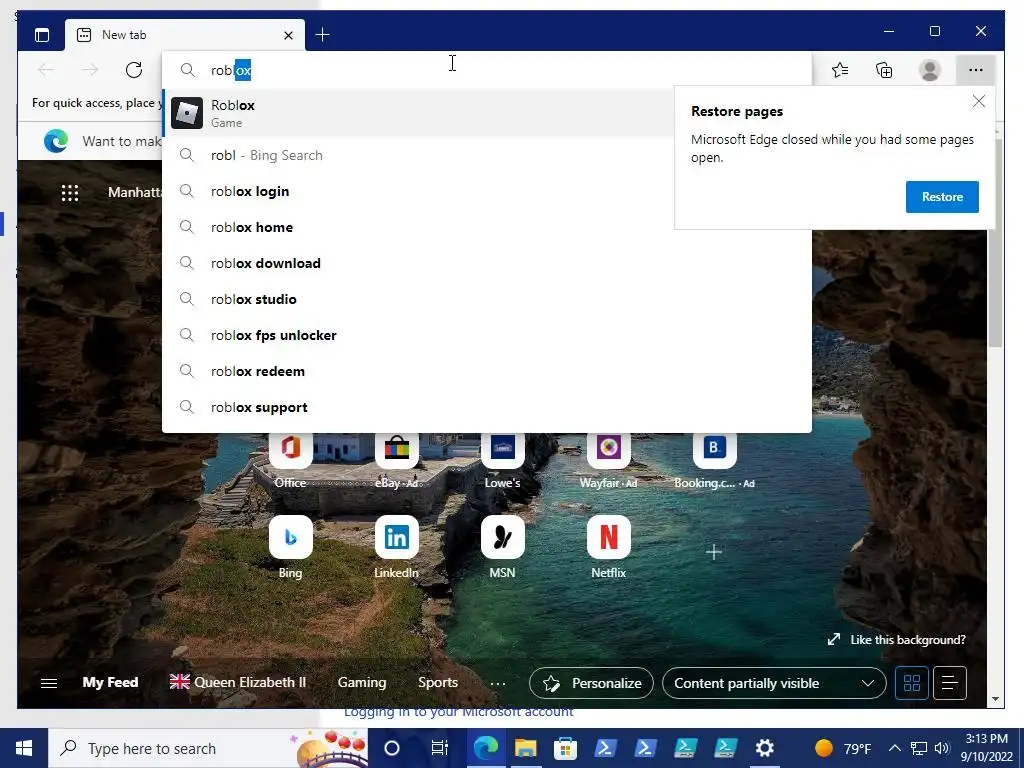Viewport: 1024px width, 768px height.
Task: Select roblox download suggestion
Action: pos(487,263)
